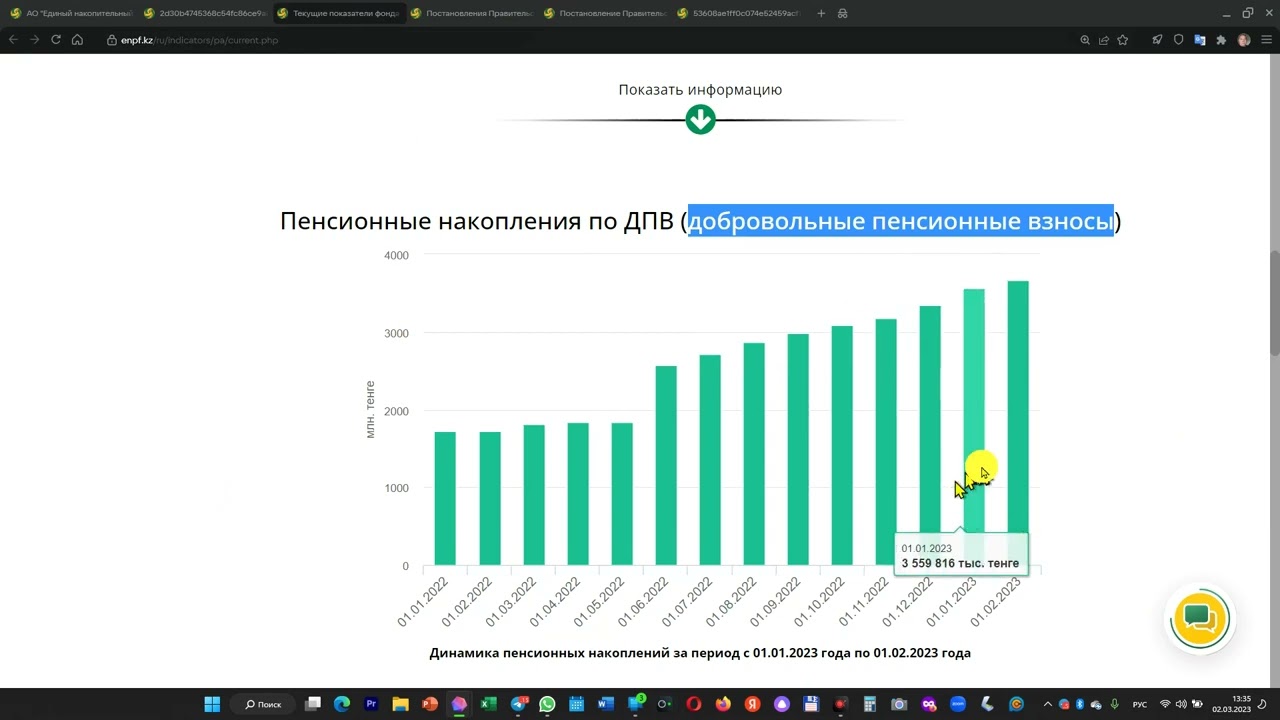1280x720 pixels.
Task: Open Excel from the taskbar
Action: 488,704
